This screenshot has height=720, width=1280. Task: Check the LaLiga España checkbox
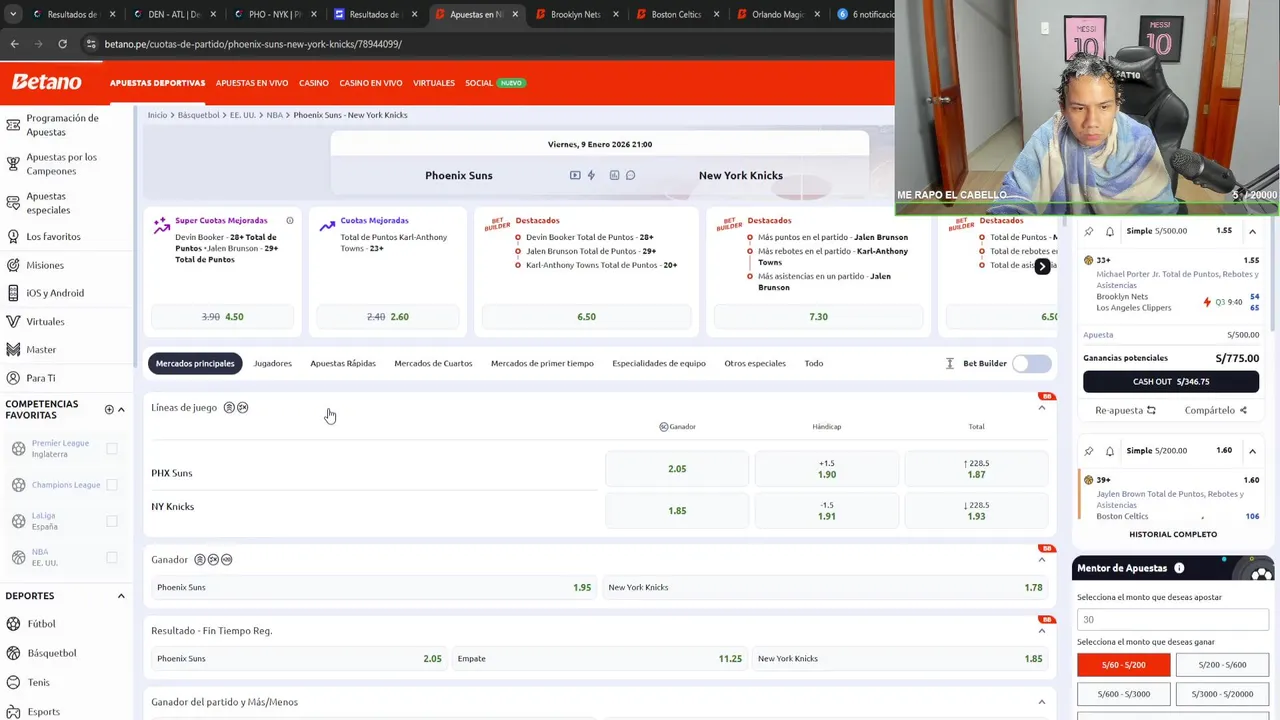112,521
